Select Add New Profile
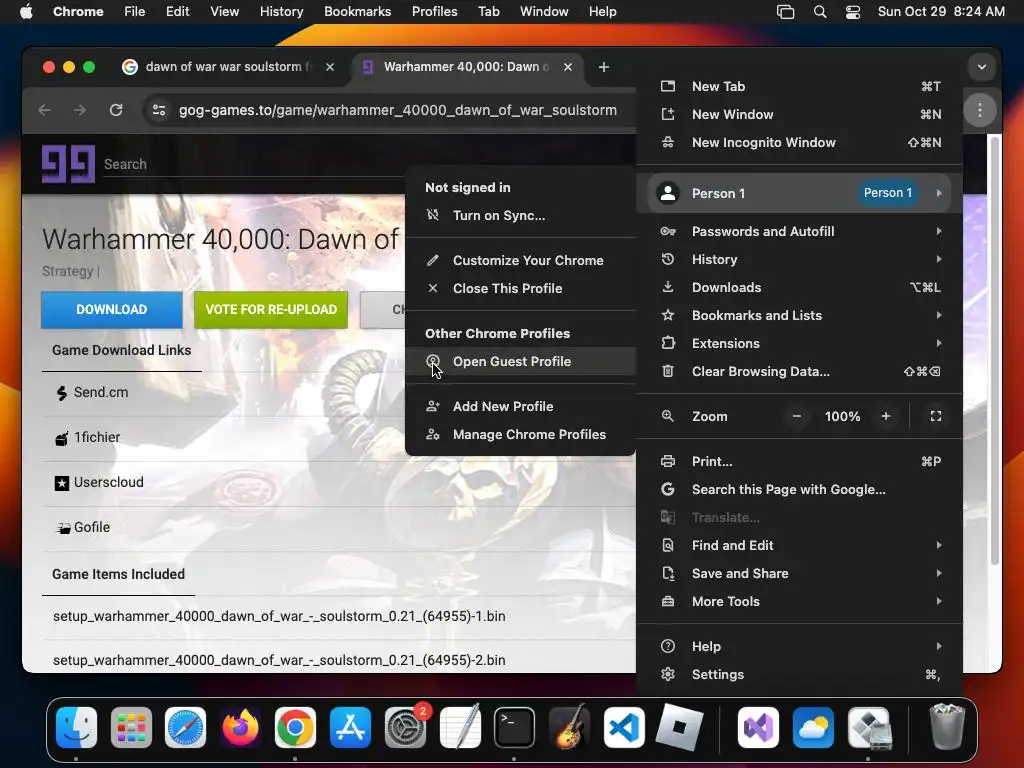Image resolution: width=1024 pixels, height=768 pixels. (x=520, y=406)
